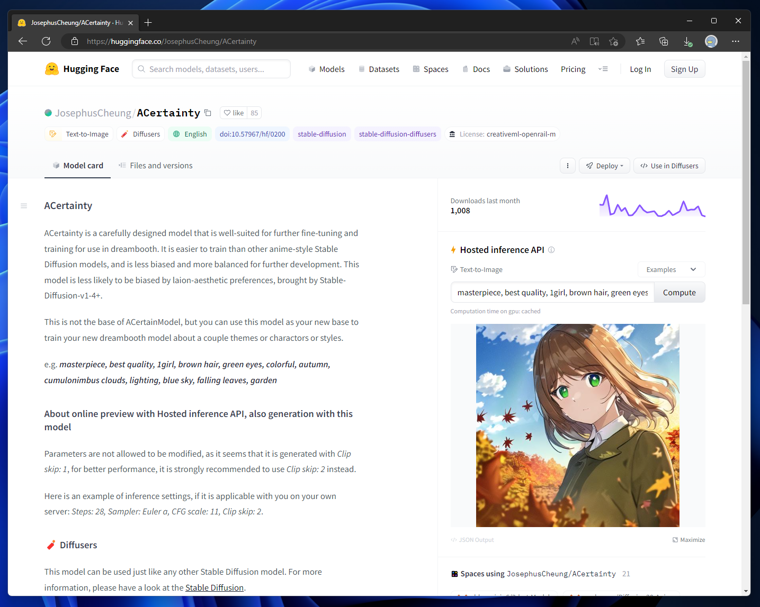Open the Pricing page
760x607 pixels.
click(x=573, y=69)
